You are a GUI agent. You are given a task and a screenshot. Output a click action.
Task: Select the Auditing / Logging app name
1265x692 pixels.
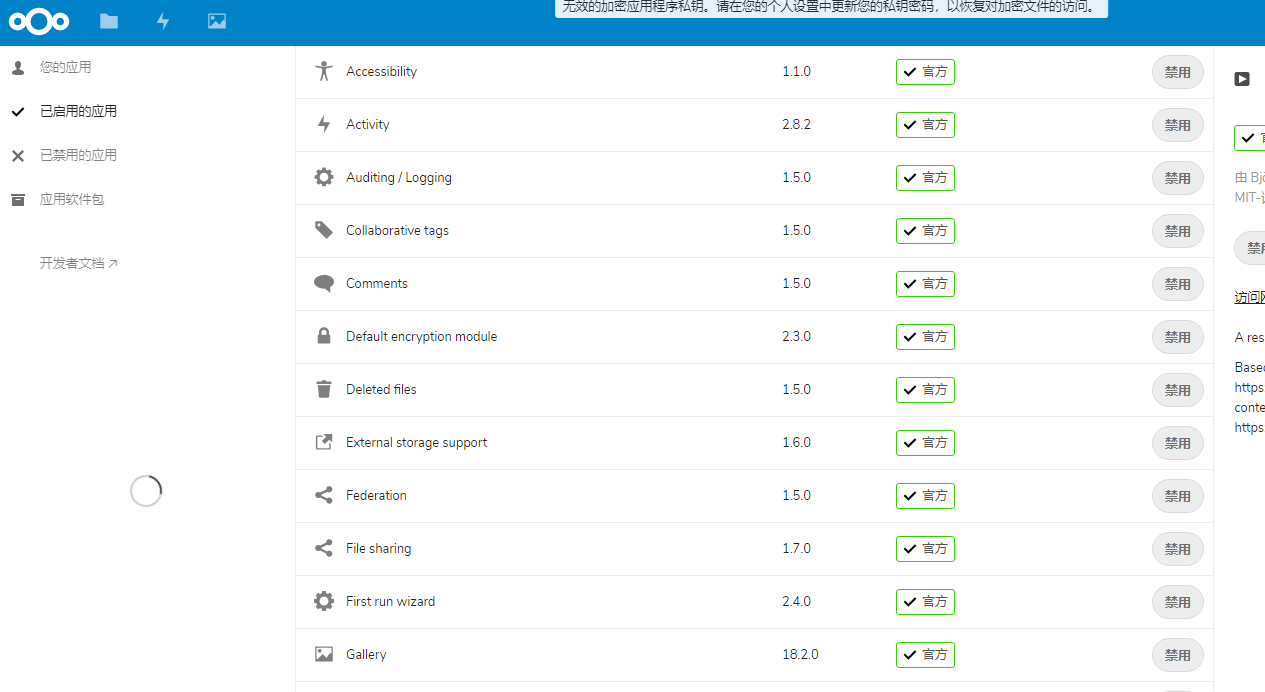(x=399, y=177)
